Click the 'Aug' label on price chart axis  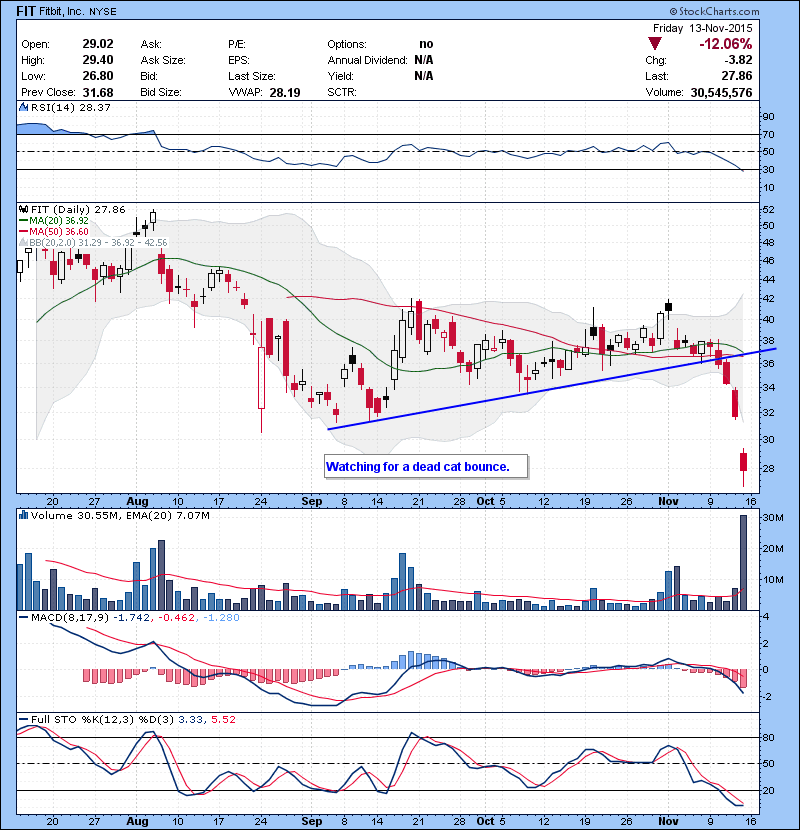137,501
